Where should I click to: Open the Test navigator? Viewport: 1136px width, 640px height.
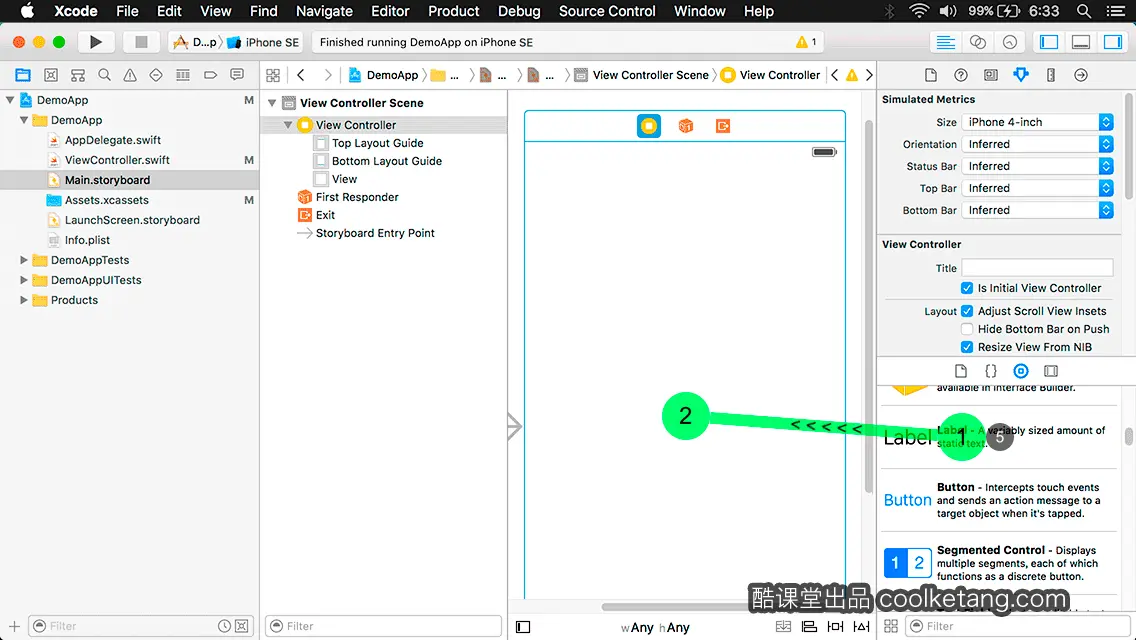pyautogui.click(x=156, y=75)
